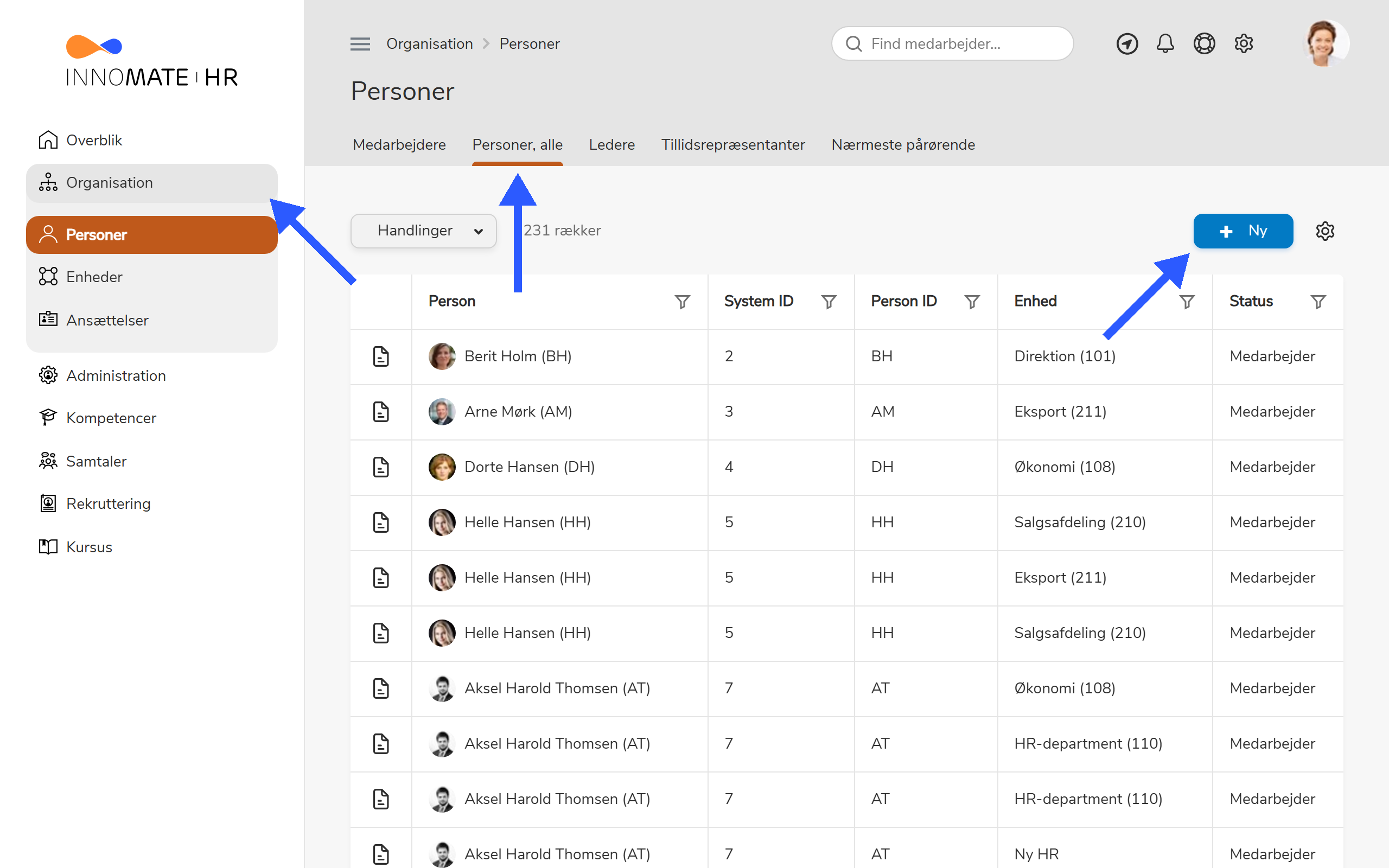
Task: Filter the Status column
Action: click(x=1318, y=302)
